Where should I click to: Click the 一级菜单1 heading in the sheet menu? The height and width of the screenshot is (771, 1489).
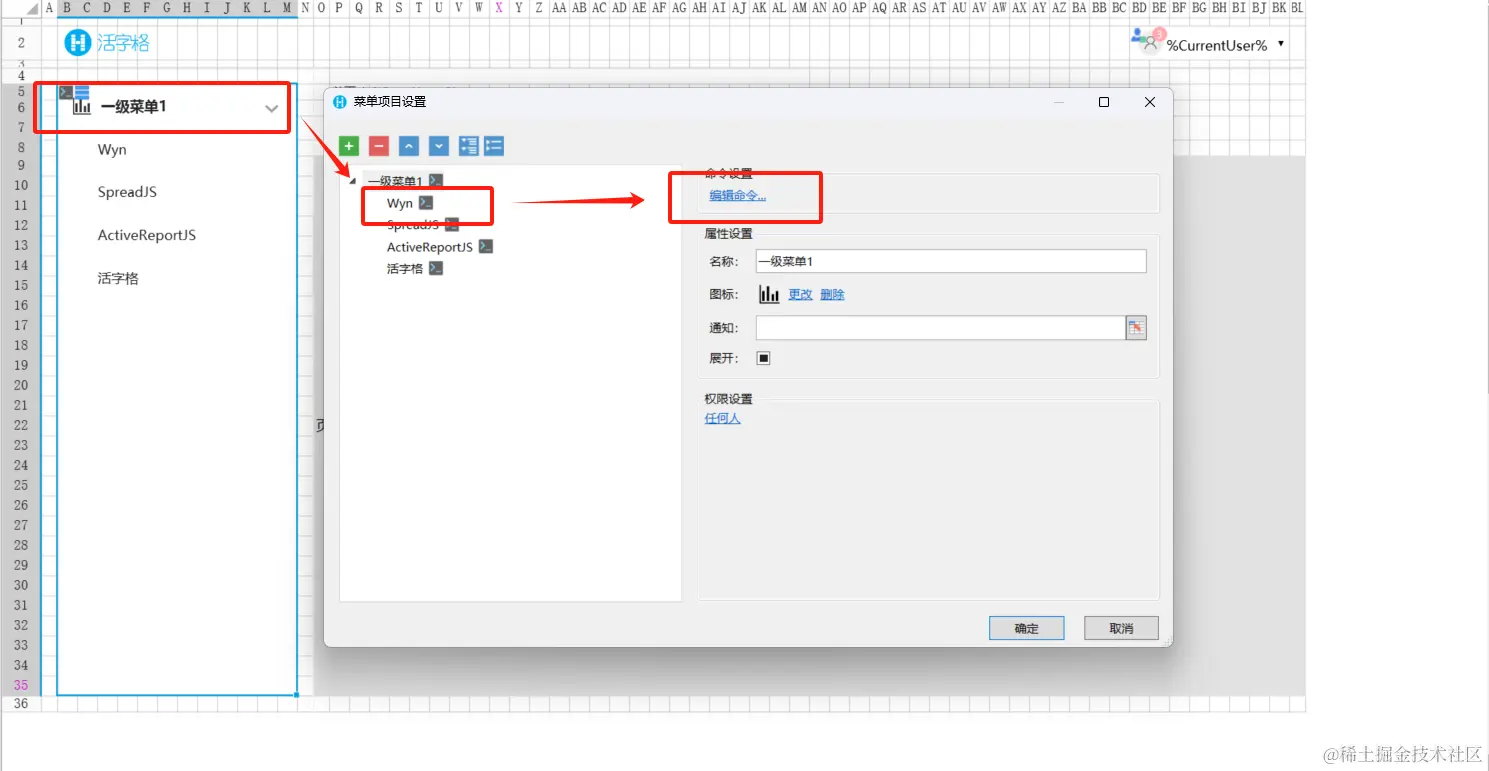coord(133,107)
